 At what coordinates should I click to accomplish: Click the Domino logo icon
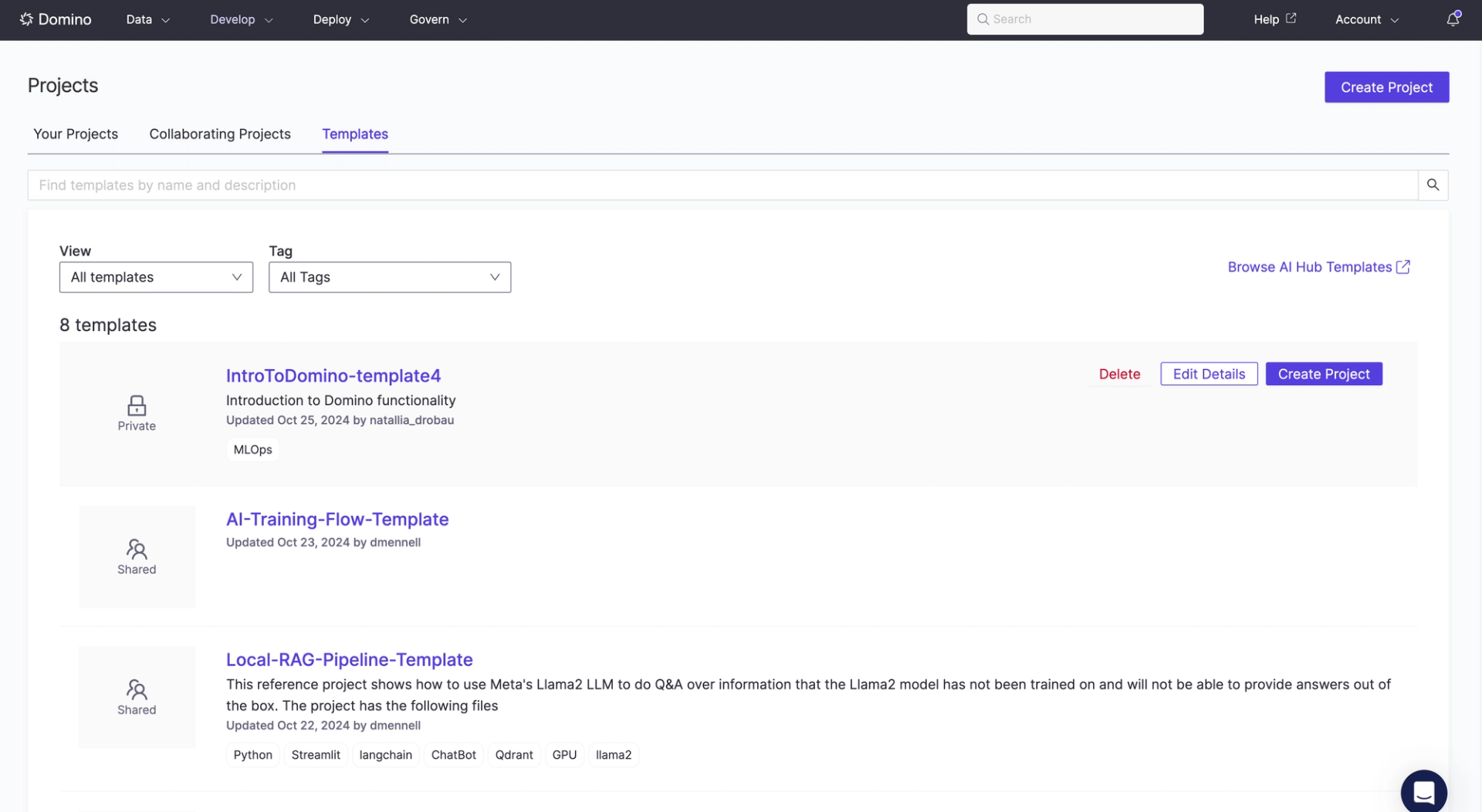tap(26, 19)
